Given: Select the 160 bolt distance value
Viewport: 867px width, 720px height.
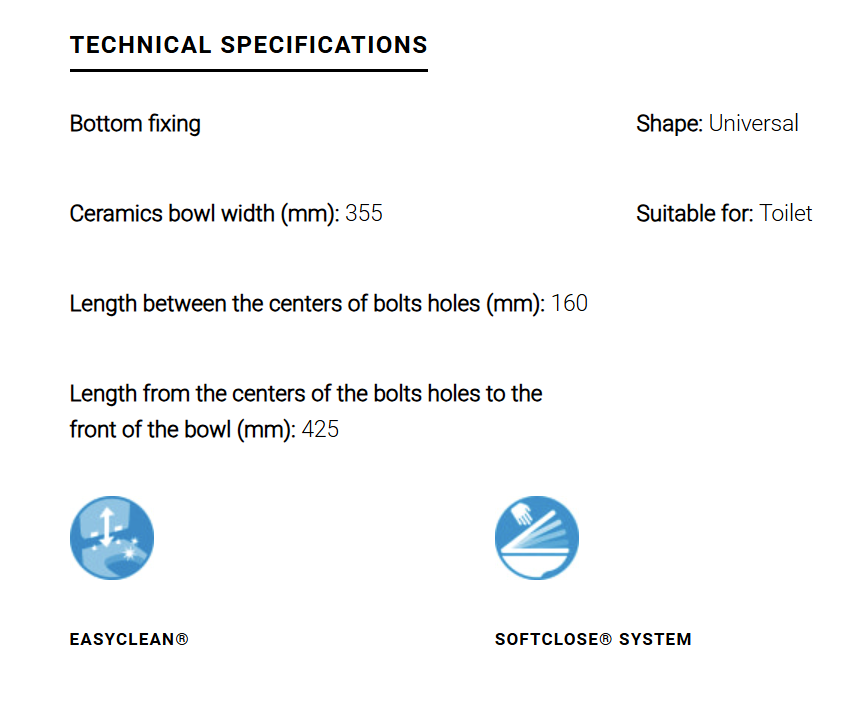Looking at the screenshot, I should click(x=569, y=304).
